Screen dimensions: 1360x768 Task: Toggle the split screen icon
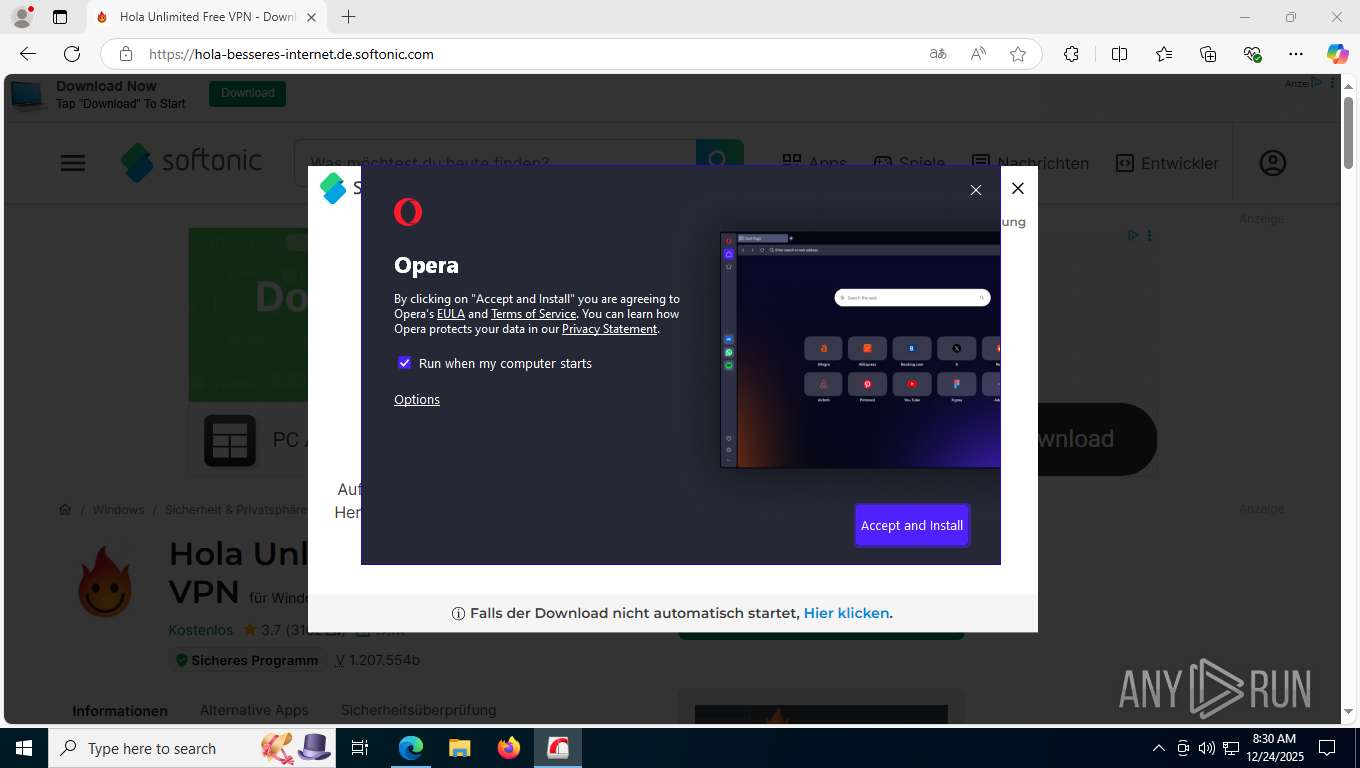coord(1120,54)
